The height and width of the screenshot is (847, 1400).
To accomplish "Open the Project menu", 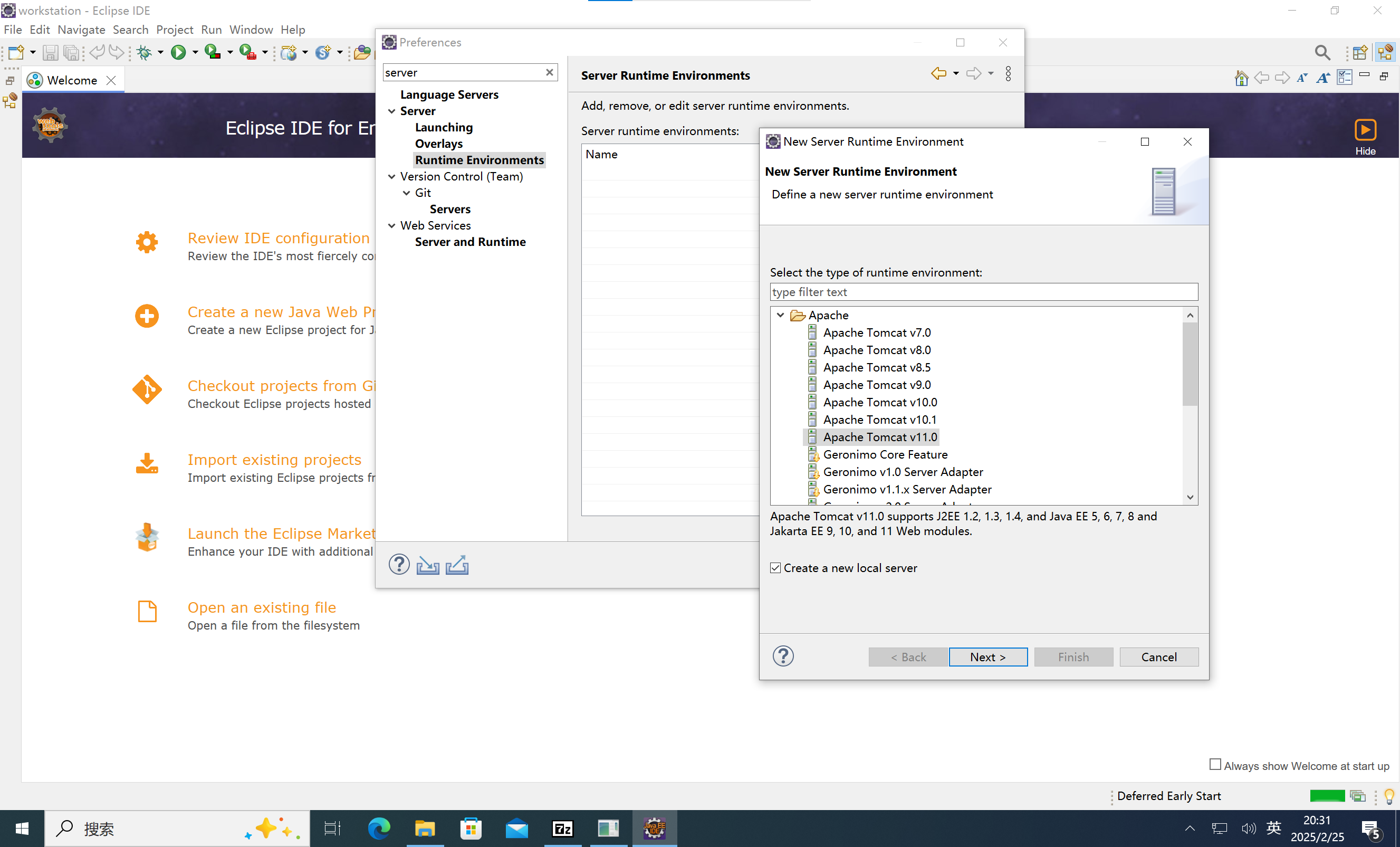I will click(x=175, y=30).
